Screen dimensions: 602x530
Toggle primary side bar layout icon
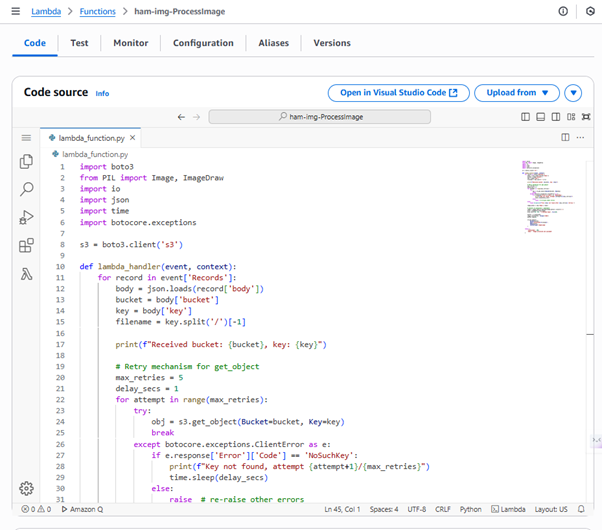pos(525,117)
